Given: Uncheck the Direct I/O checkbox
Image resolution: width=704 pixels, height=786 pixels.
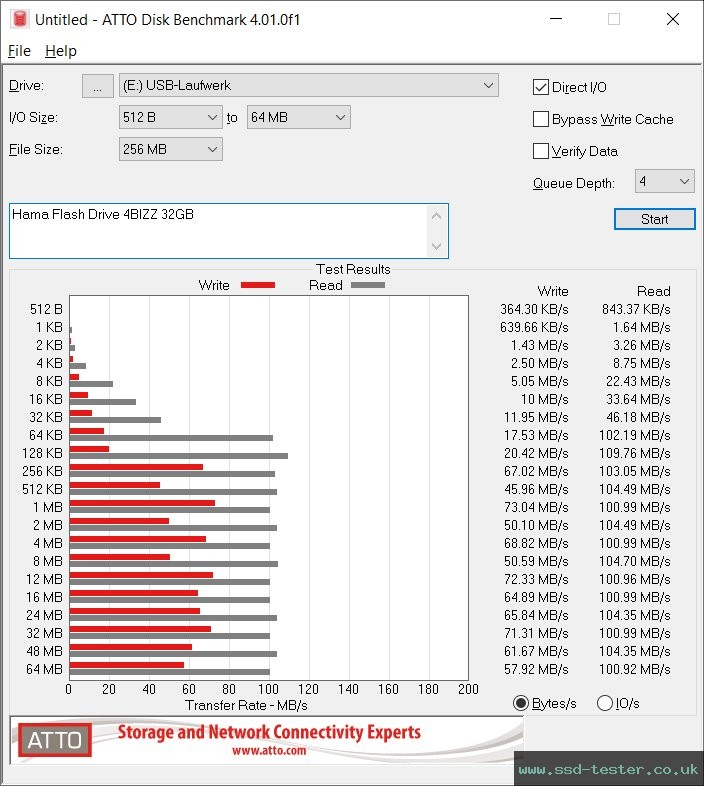Looking at the screenshot, I should 541,87.
